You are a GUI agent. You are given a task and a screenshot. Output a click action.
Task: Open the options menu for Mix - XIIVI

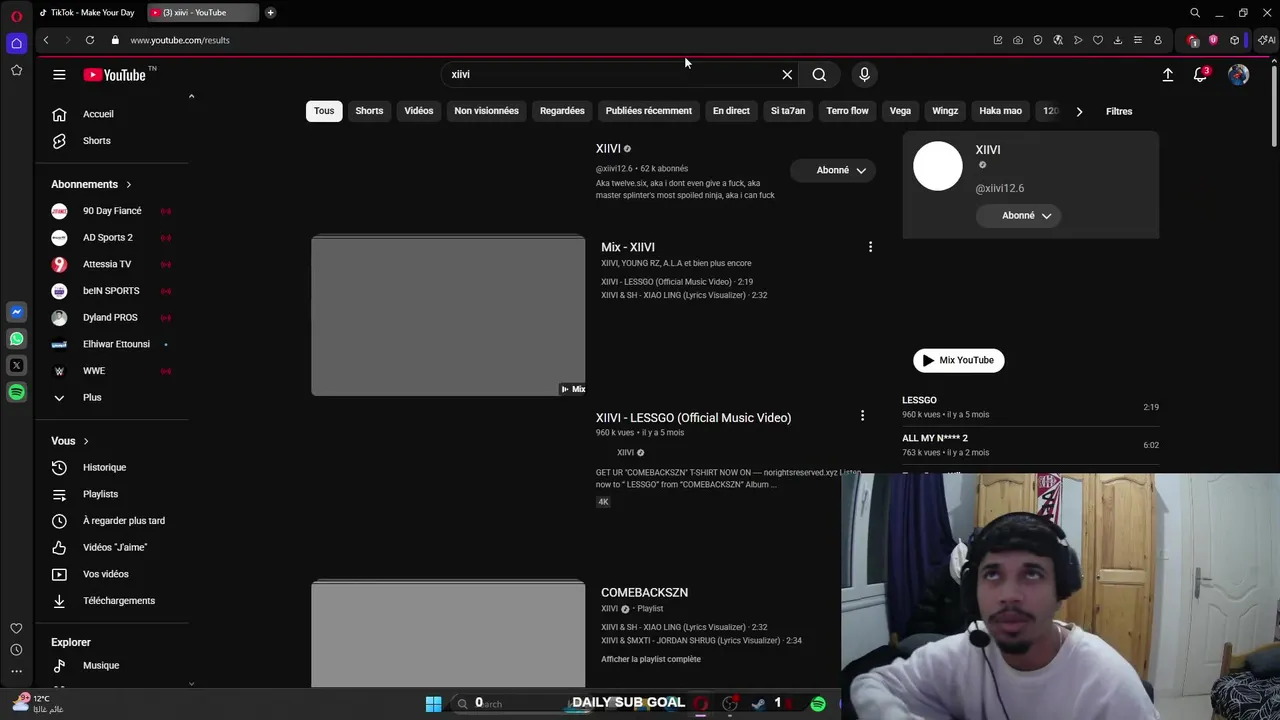(x=870, y=247)
